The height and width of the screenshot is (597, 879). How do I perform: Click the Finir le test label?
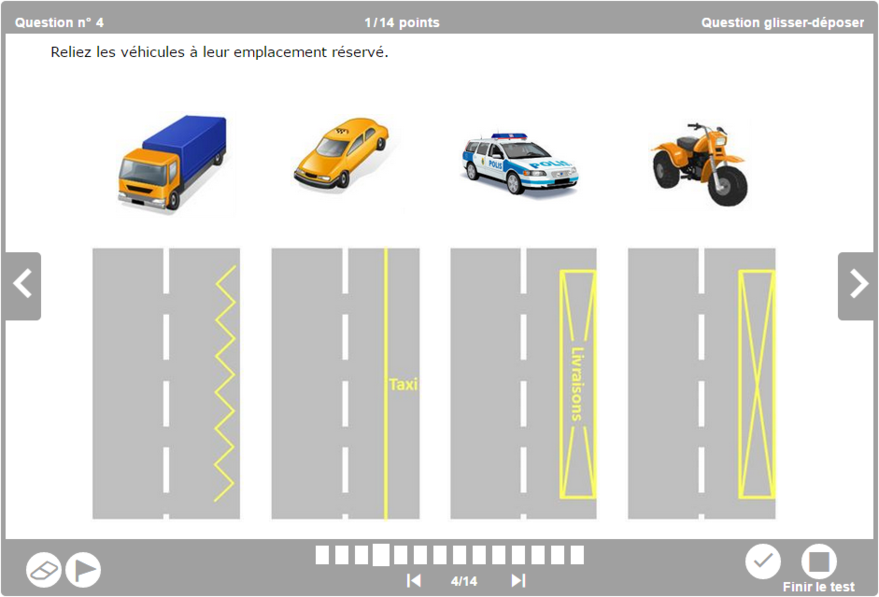pos(818,587)
